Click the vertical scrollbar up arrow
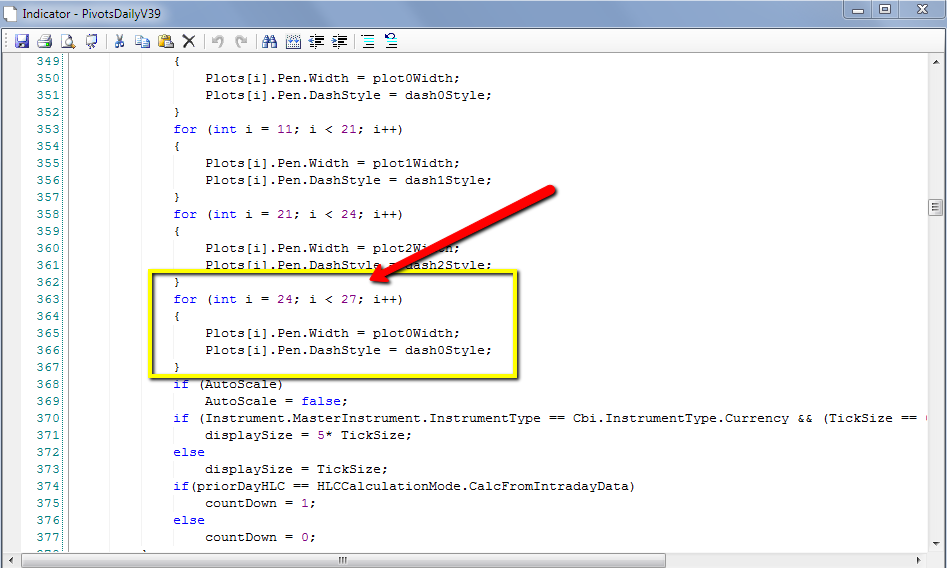 (x=936, y=61)
